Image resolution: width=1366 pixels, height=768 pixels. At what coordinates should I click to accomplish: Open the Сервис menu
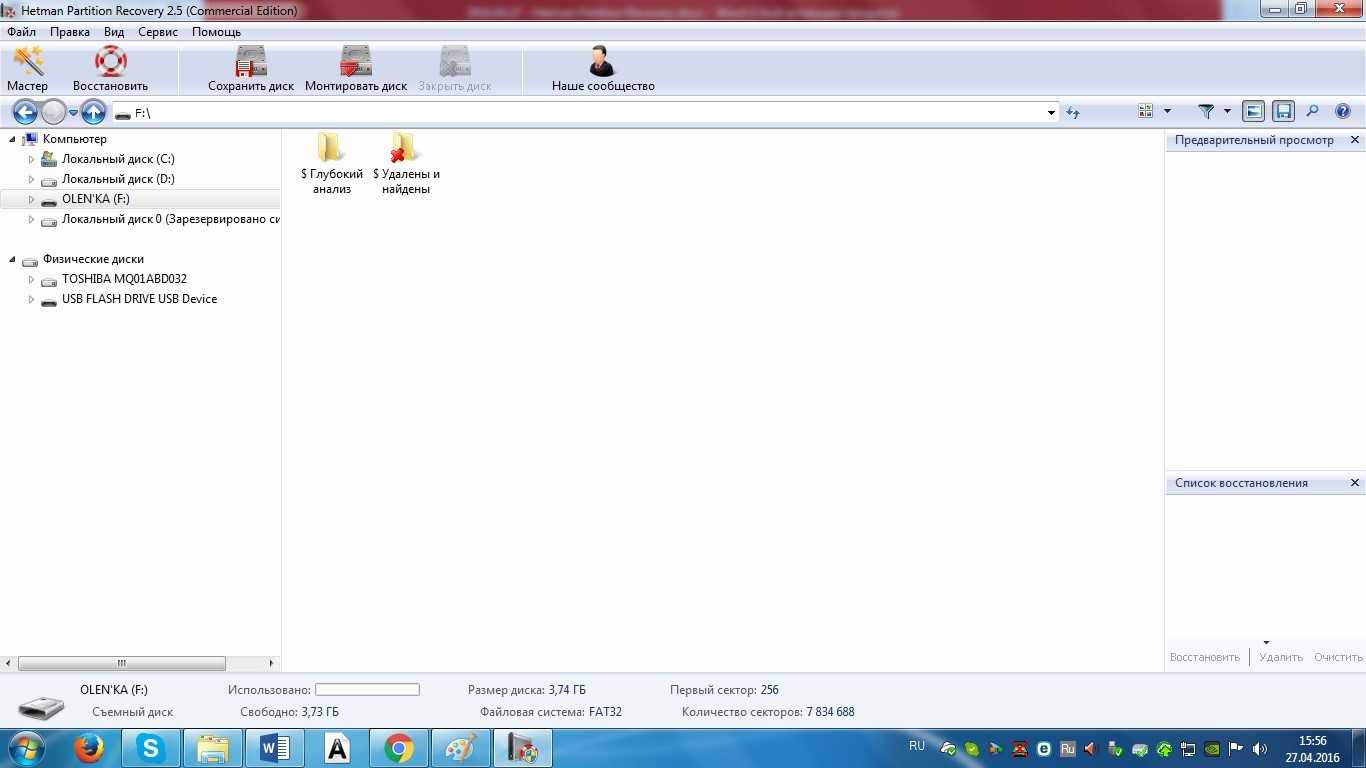pos(158,32)
